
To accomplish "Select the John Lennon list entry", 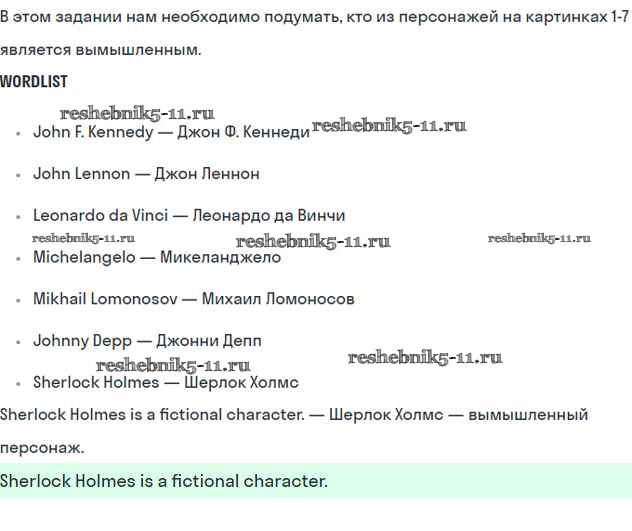I will (x=146, y=174).
